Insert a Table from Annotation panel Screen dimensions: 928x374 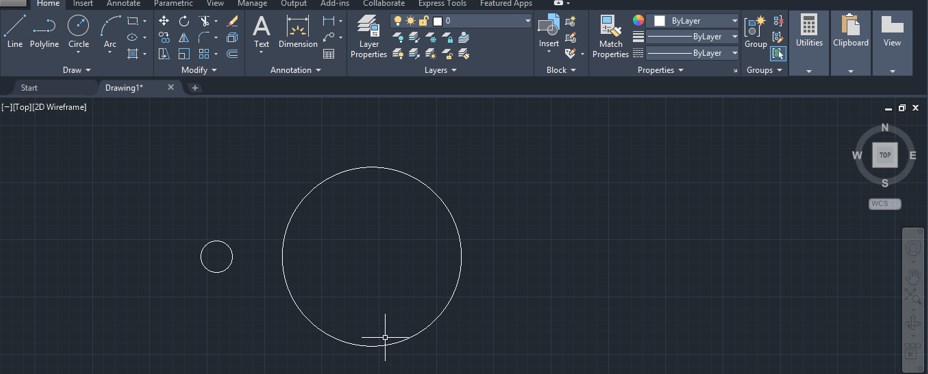point(328,54)
